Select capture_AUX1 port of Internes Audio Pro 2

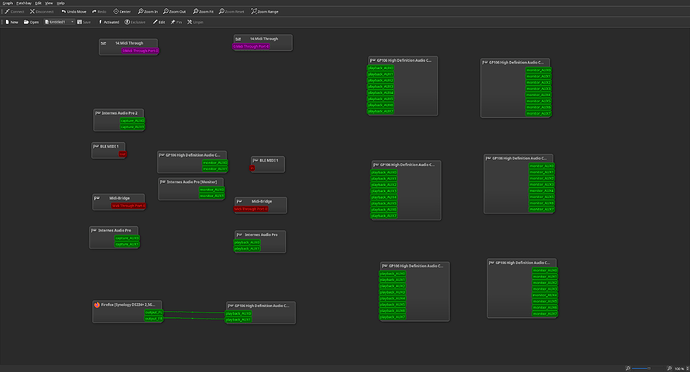pos(132,127)
